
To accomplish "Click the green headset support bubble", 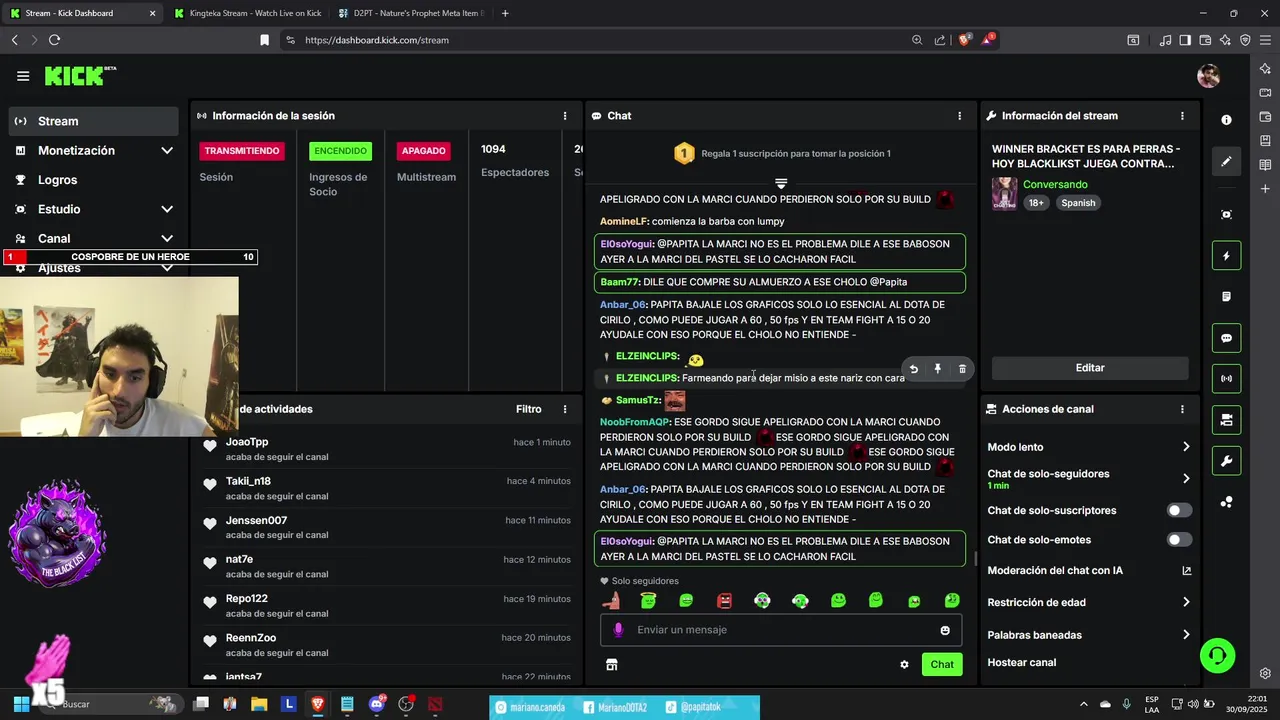I will pos(1217,656).
